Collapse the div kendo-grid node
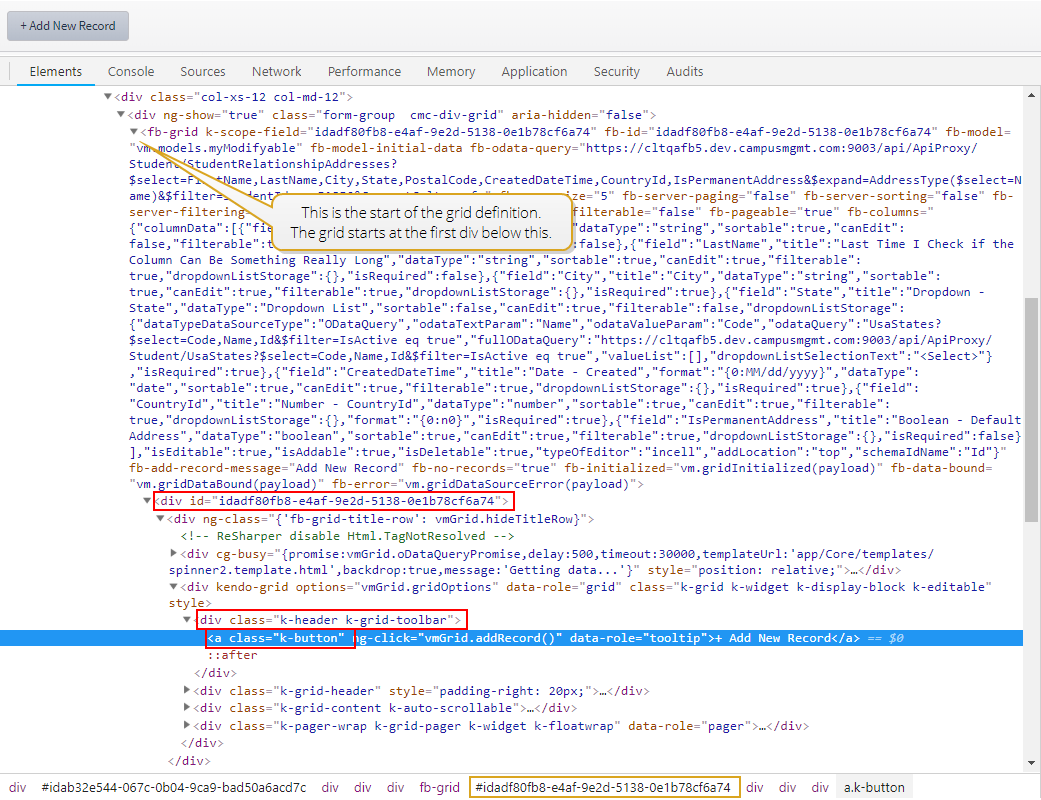The height and width of the screenshot is (800, 1041). tap(173, 587)
